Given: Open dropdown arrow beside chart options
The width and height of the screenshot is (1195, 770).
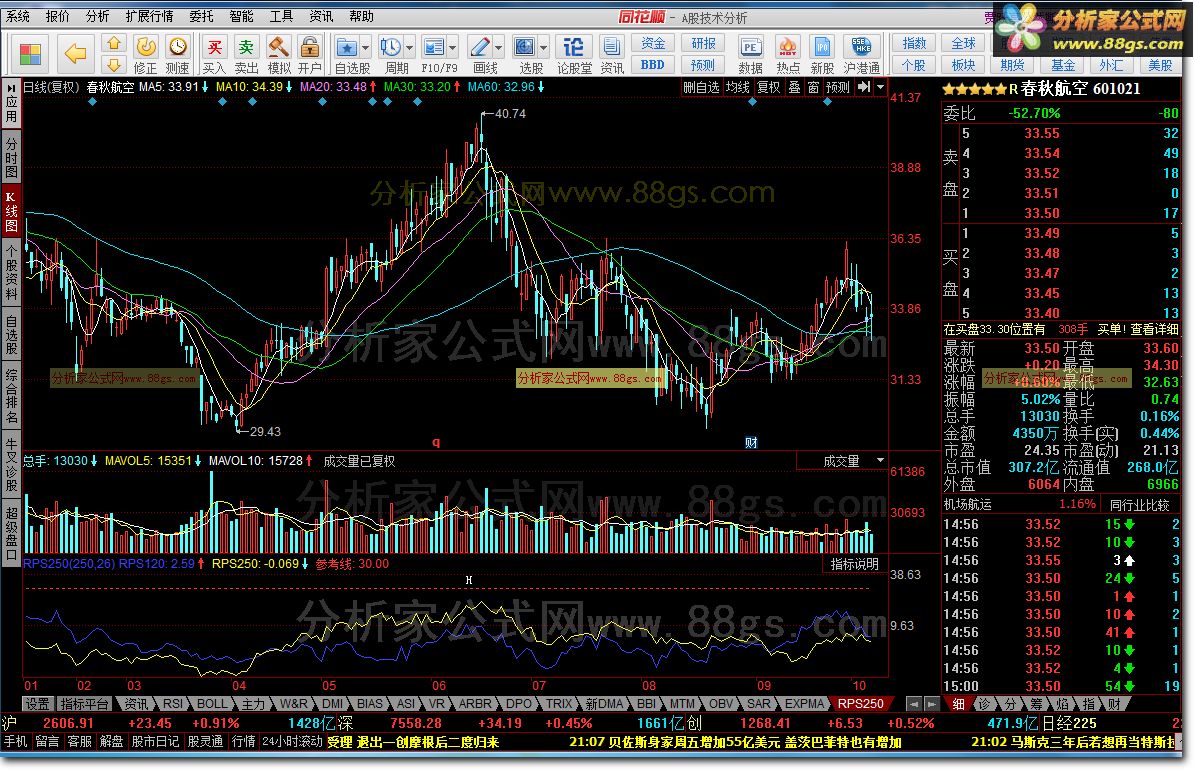Looking at the screenshot, I should 880,87.
